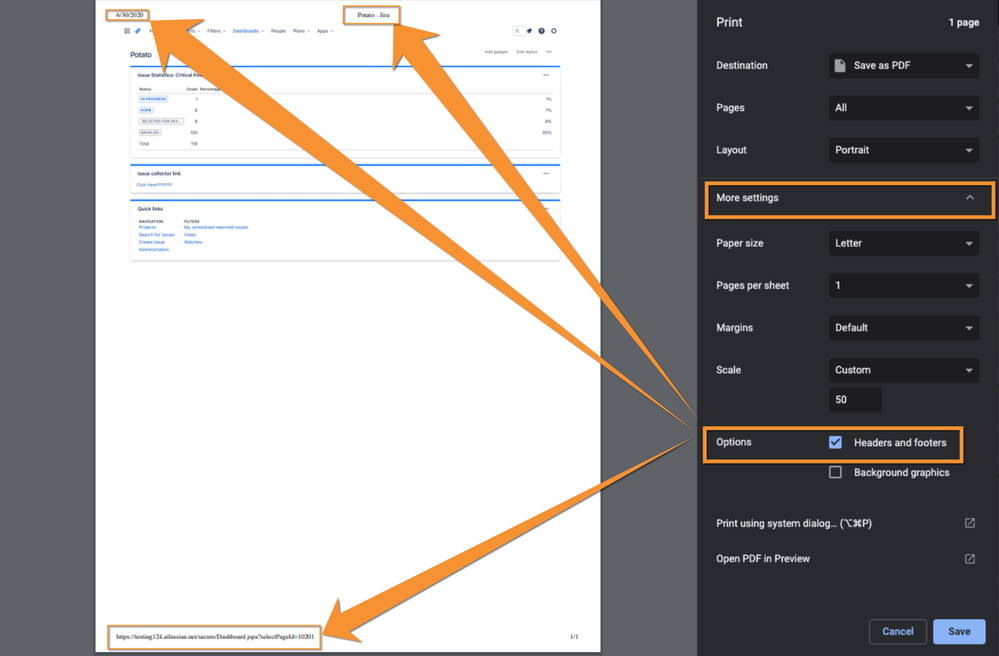999x656 pixels.
Task: Click the IN PROGRESS status badge
Action: 154,99
